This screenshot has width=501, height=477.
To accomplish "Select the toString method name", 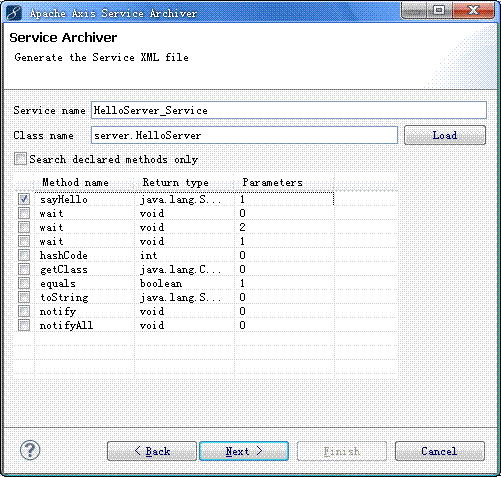I will [x=64, y=297].
